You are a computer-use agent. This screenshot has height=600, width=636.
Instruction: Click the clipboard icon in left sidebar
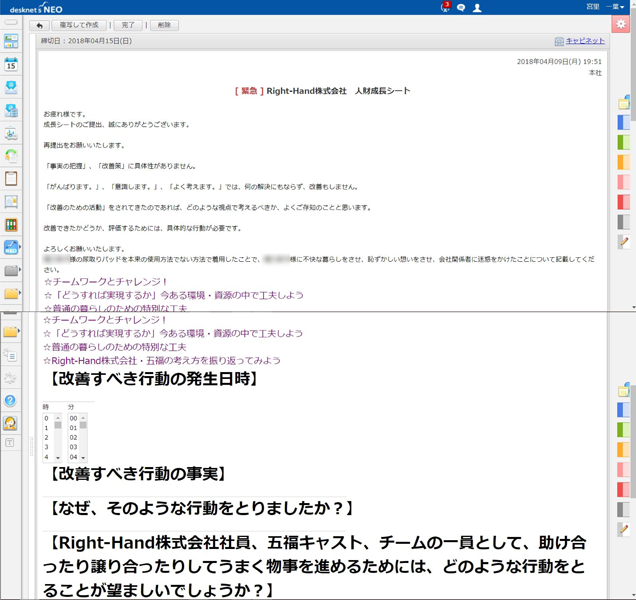coord(11,179)
